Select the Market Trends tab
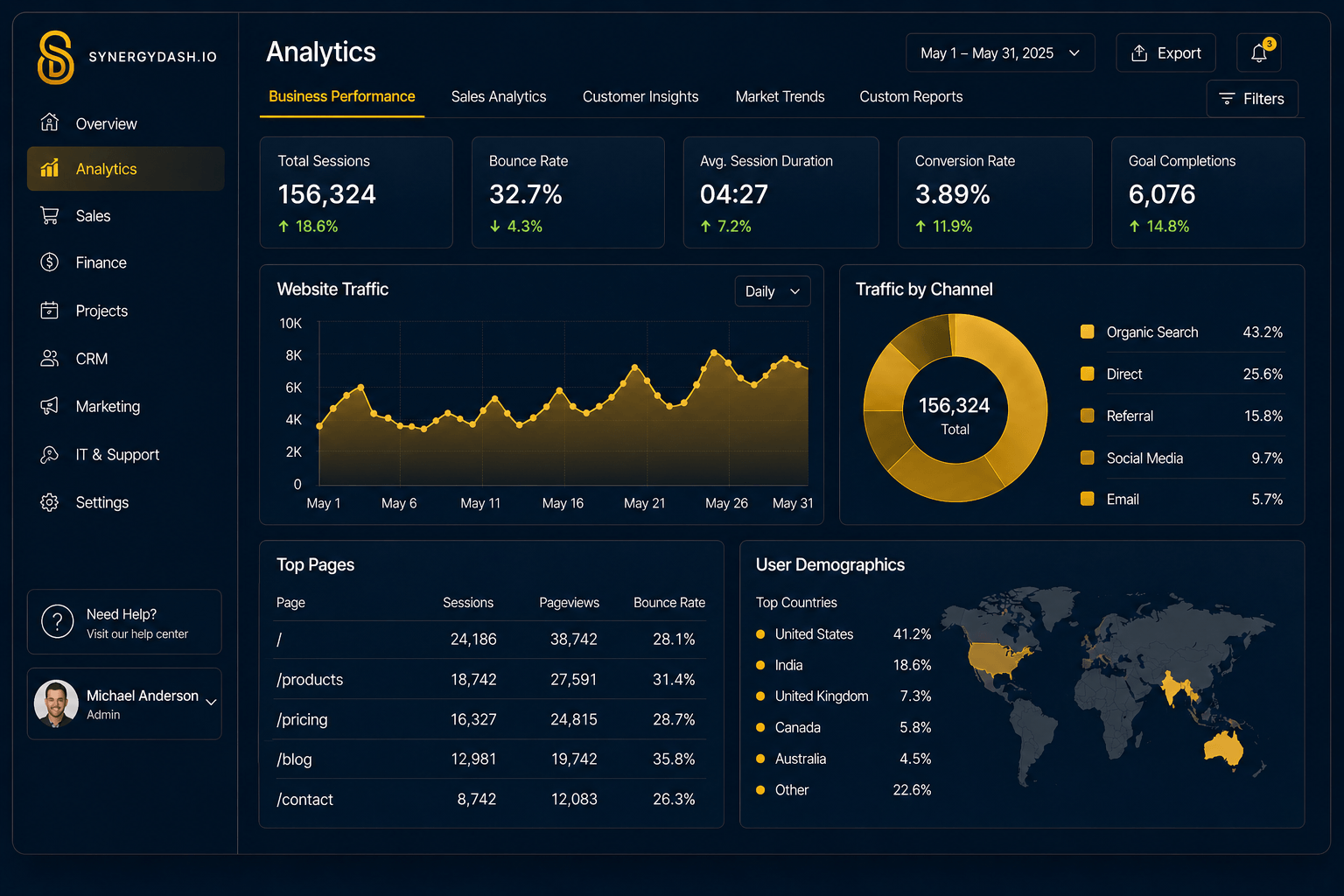The width and height of the screenshot is (1344, 896). 780,96
